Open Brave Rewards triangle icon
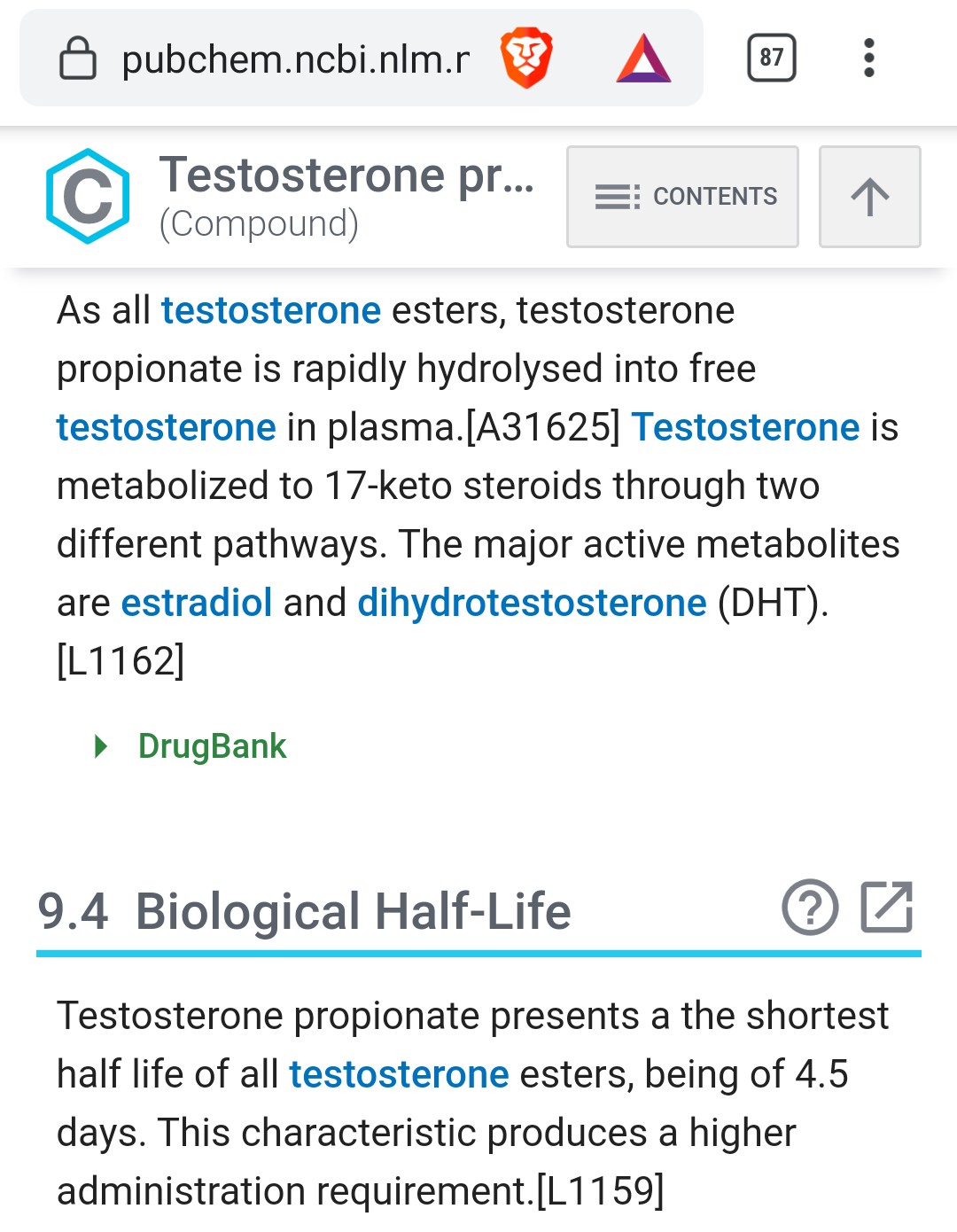The width and height of the screenshot is (957, 1232). tap(643, 58)
